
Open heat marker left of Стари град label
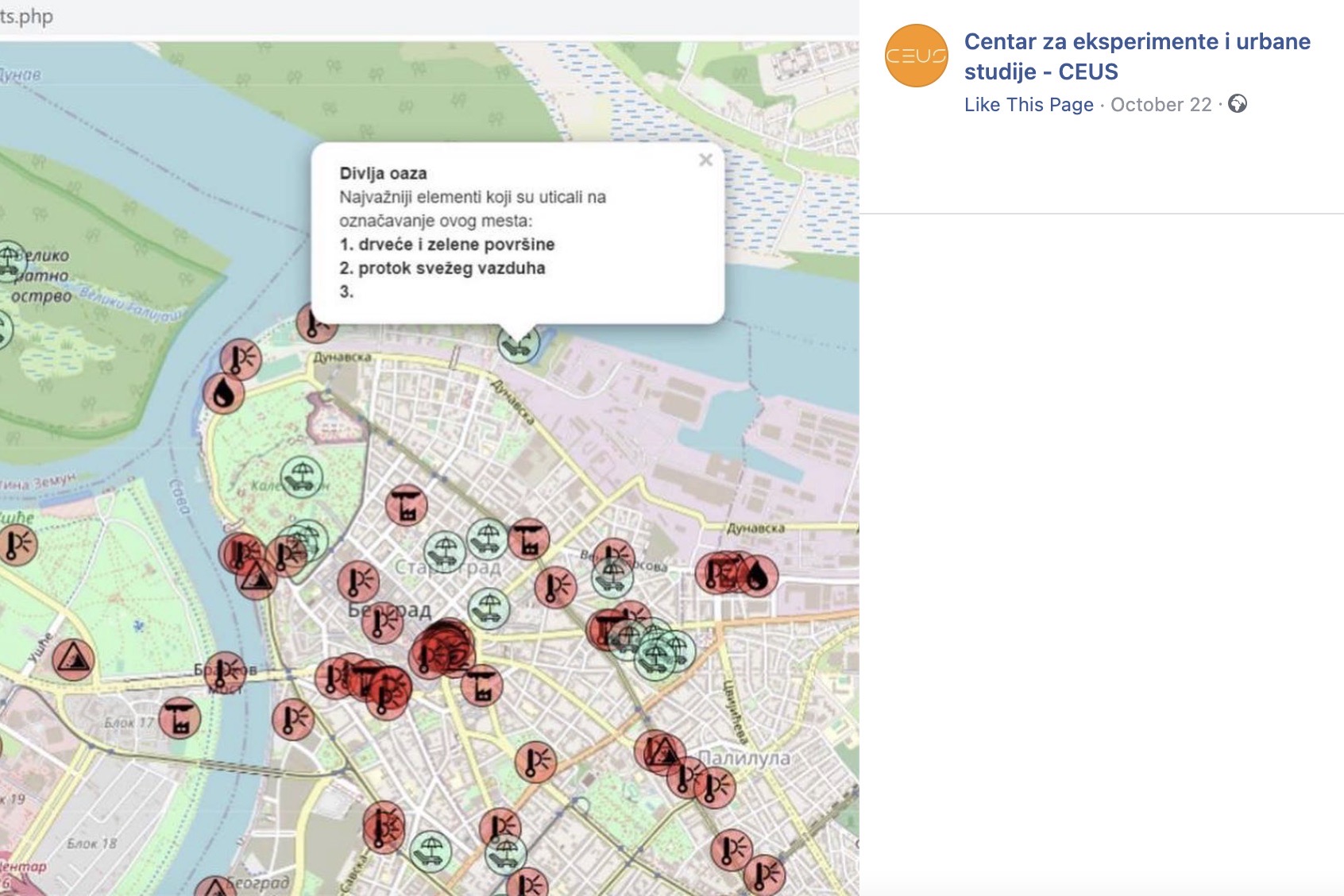[x=358, y=582]
